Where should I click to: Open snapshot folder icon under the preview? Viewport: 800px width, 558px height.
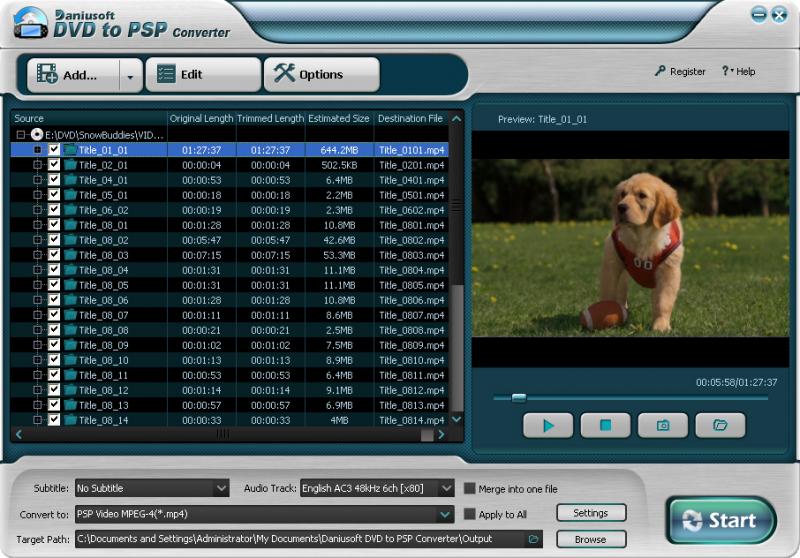point(720,425)
